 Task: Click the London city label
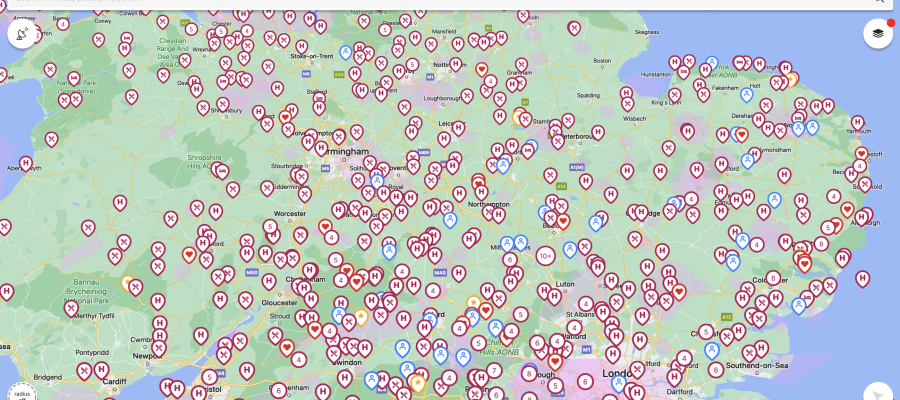(617, 373)
